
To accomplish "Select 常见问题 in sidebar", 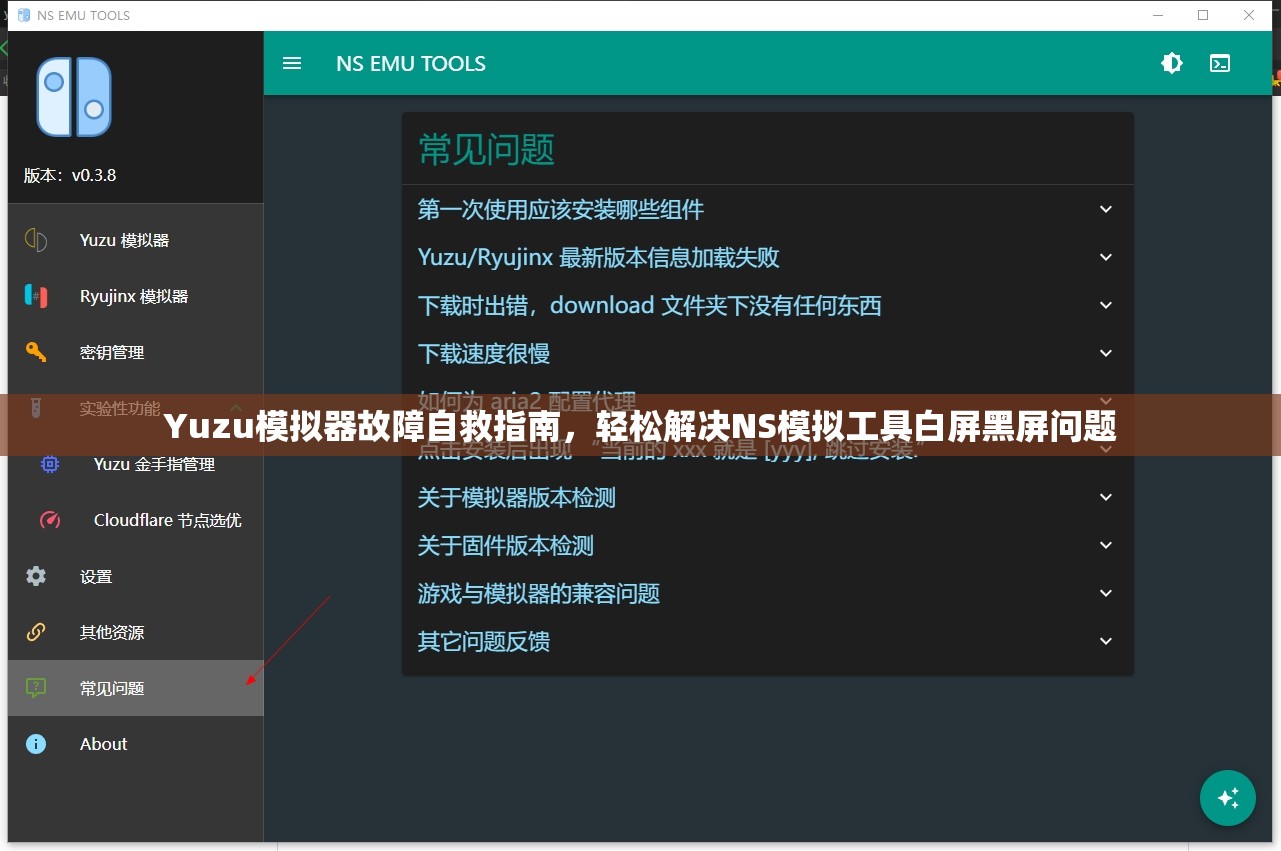I will (x=136, y=688).
